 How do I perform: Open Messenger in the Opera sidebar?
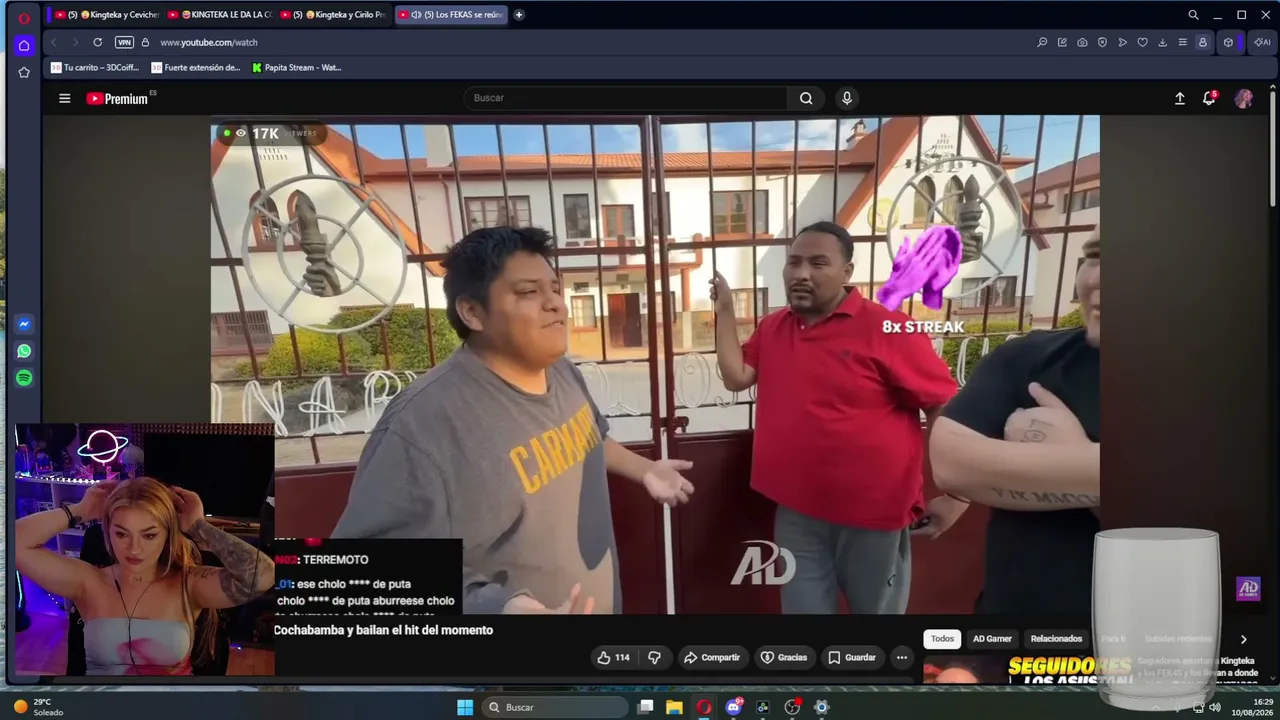coord(24,324)
